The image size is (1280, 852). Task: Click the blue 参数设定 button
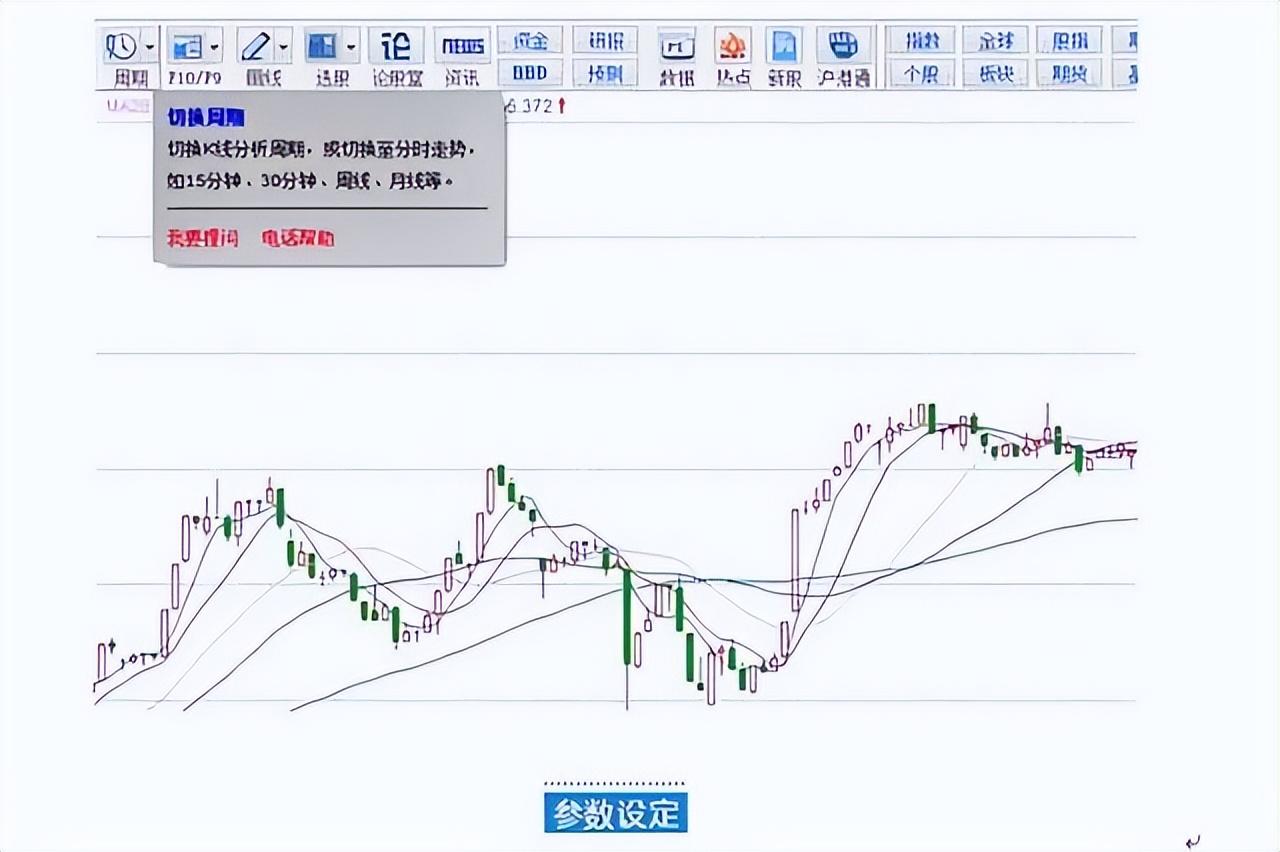click(x=616, y=812)
